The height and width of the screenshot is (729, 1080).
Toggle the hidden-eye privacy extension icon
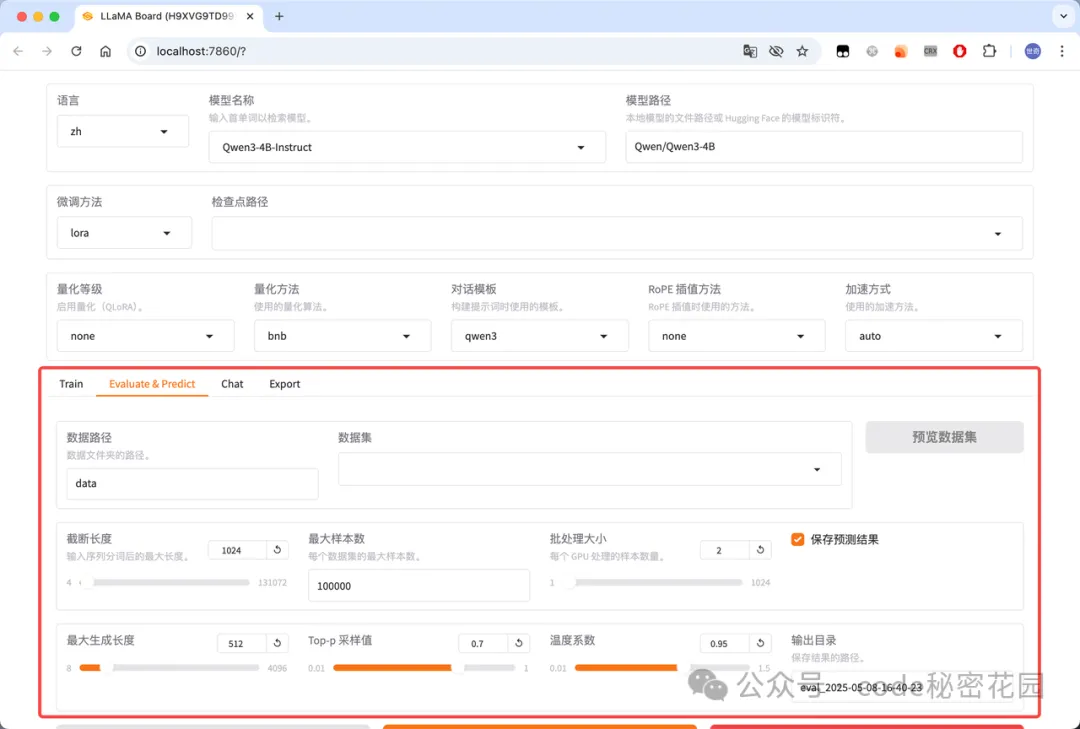pyautogui.click(x=776, y=51)
